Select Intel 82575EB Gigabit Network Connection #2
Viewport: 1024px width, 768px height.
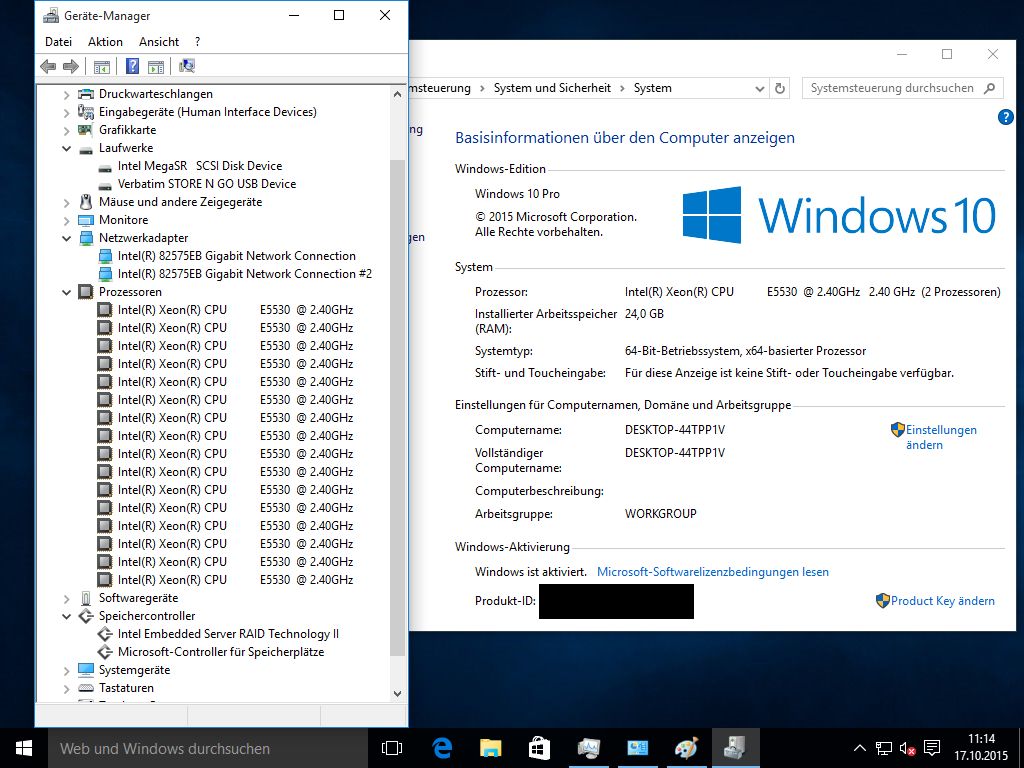pos(245,274)
